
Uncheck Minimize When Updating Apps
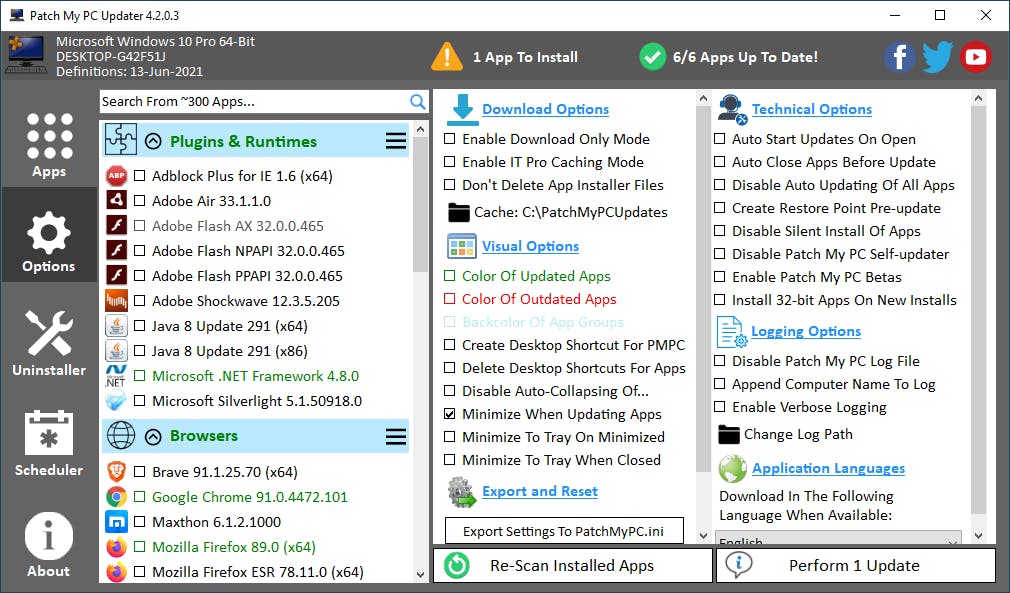pyautogui.click(x=450, y=414)
